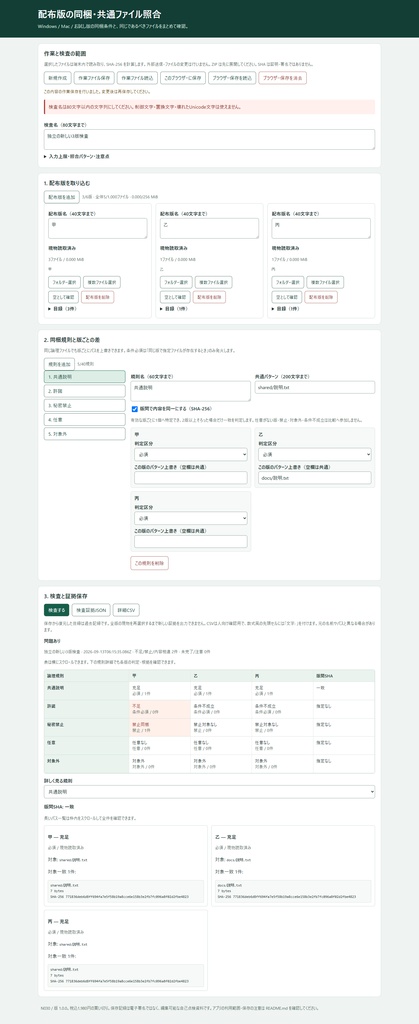The width and height of the screenshot is (419, 1024).
Task: Toggle 版間で内容を同一にする checkbox
Action: (135, 409)
